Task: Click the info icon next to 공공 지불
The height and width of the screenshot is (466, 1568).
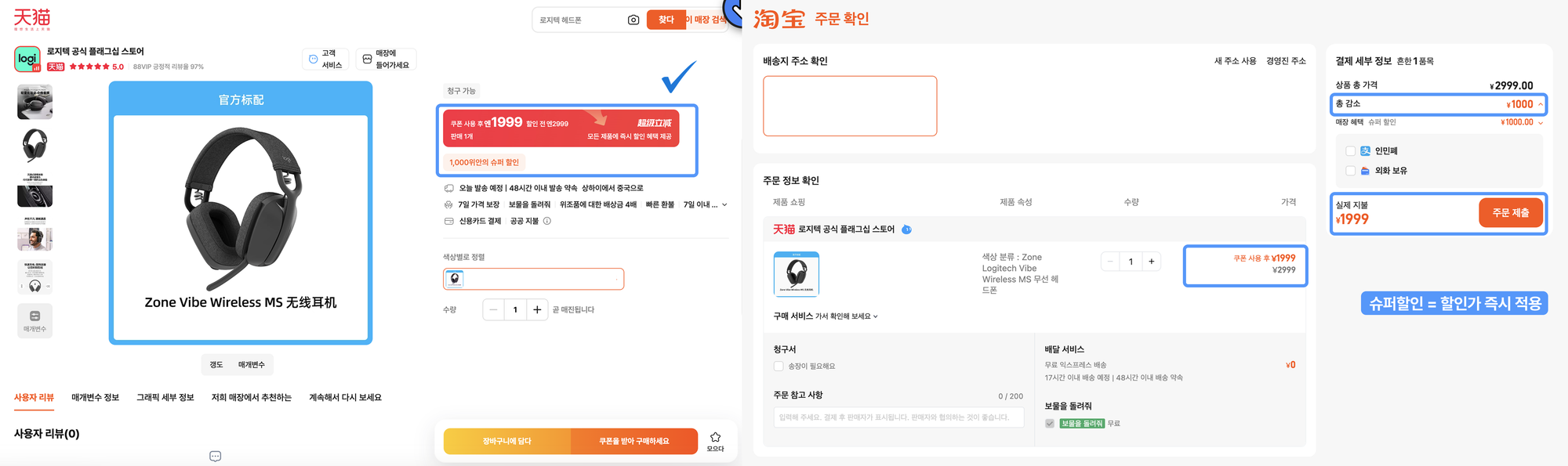Action: pos(547,221)
